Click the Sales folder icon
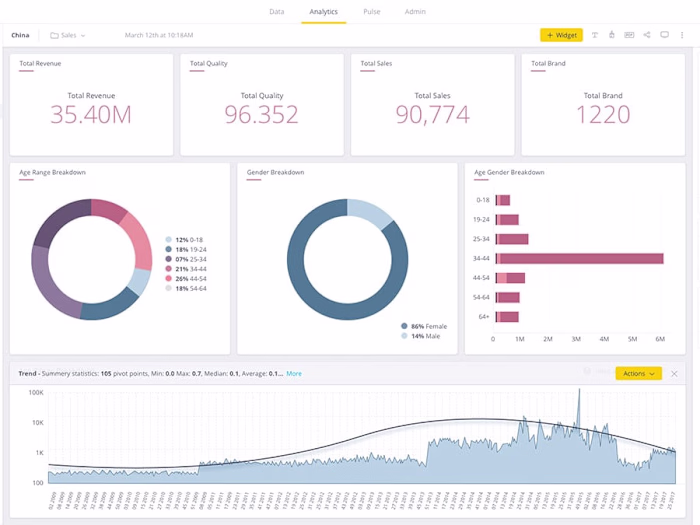 click(x=54, y=35)
